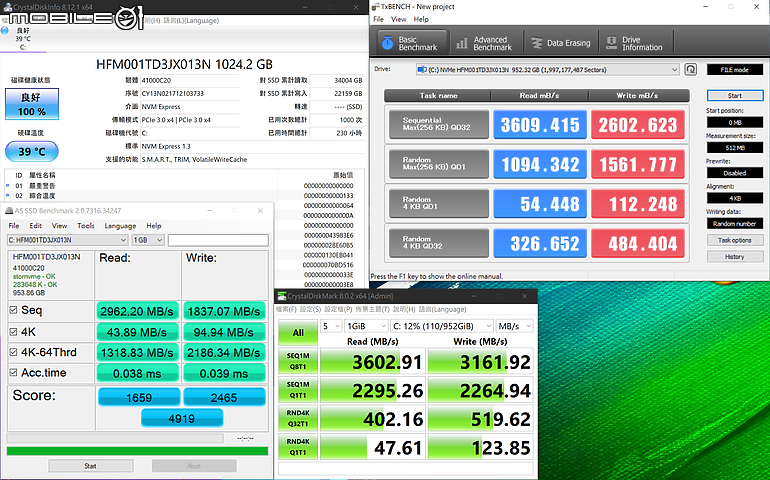Click the AS SSD Benchmark title icon

[x=9, y=211]
